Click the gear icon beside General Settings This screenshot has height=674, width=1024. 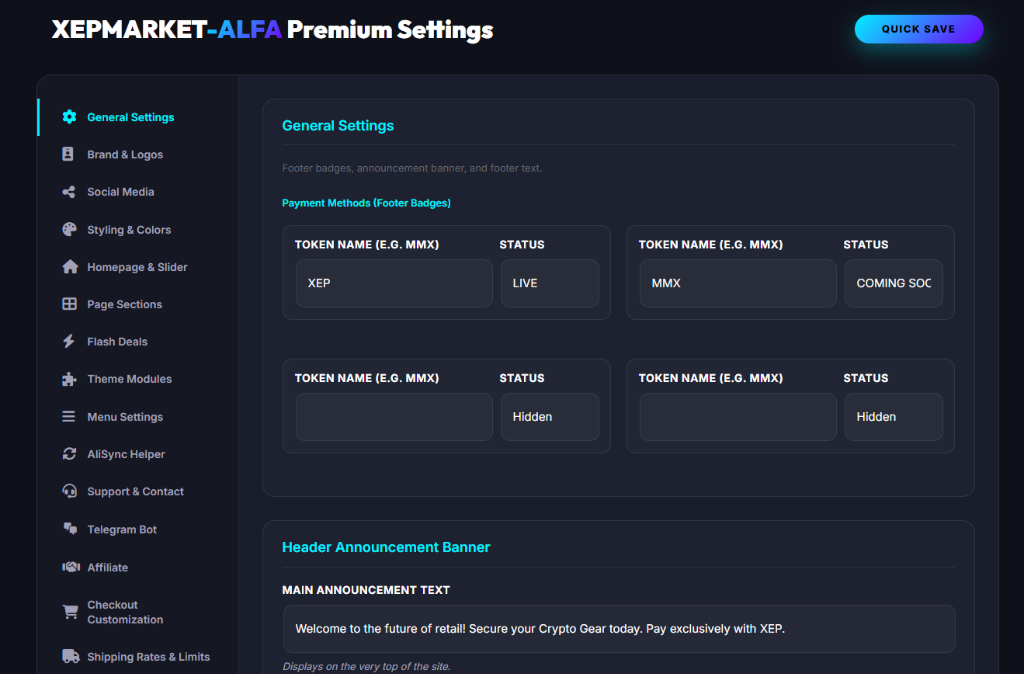(x=69, y=117)
